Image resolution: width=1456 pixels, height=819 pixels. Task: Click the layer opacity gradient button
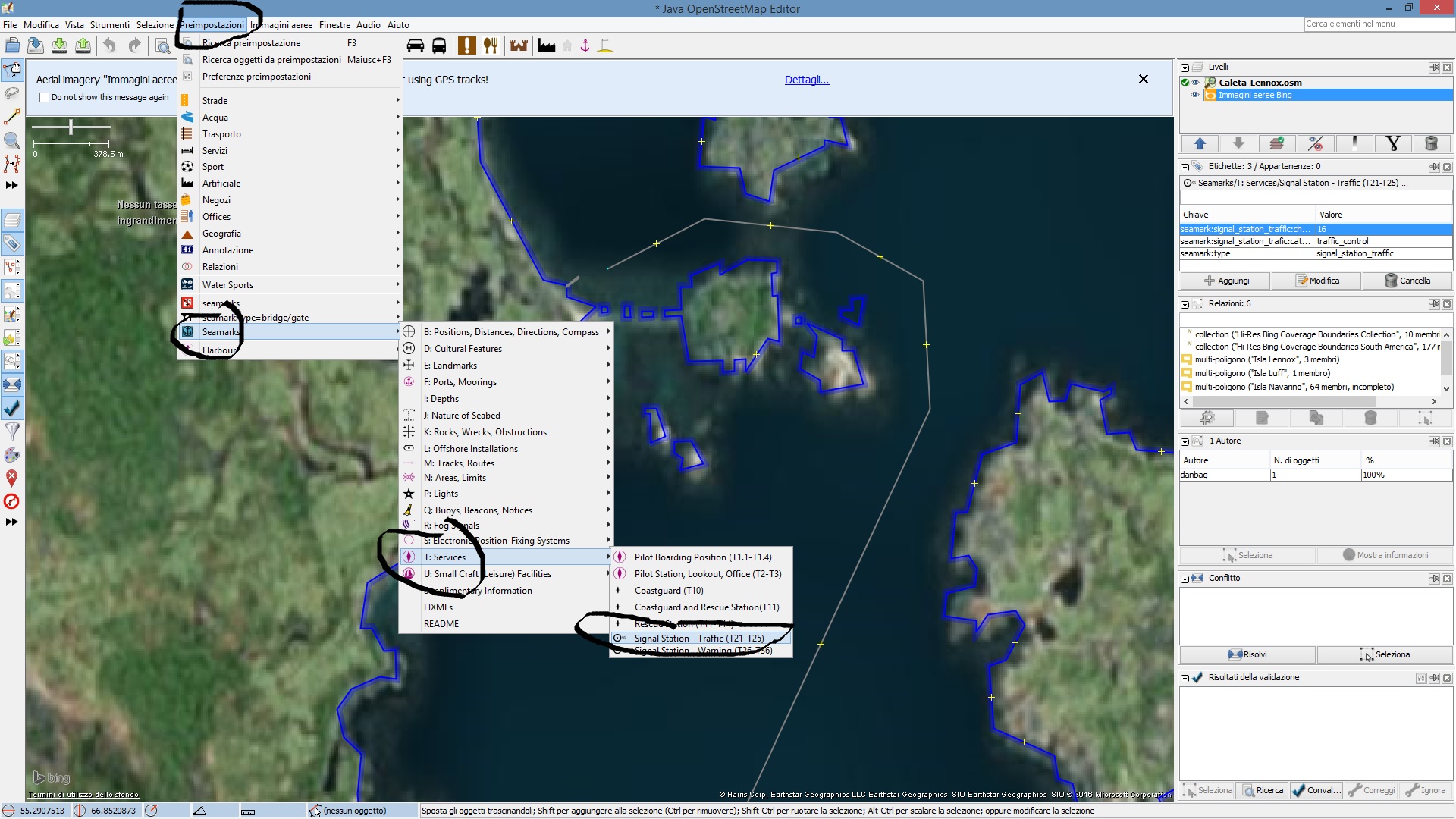[1354, 143]
